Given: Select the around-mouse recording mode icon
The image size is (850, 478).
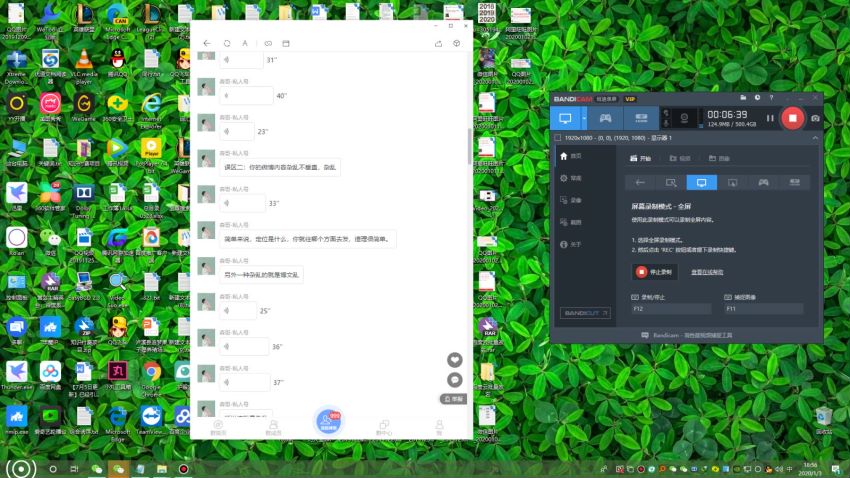Looking at the screenshot, I should 732,183.
